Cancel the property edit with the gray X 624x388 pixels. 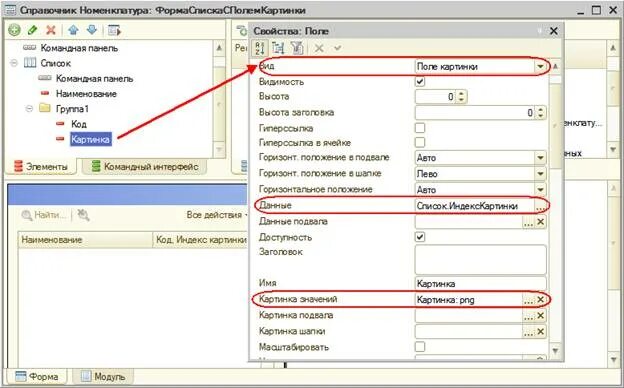tap(319, 48)
